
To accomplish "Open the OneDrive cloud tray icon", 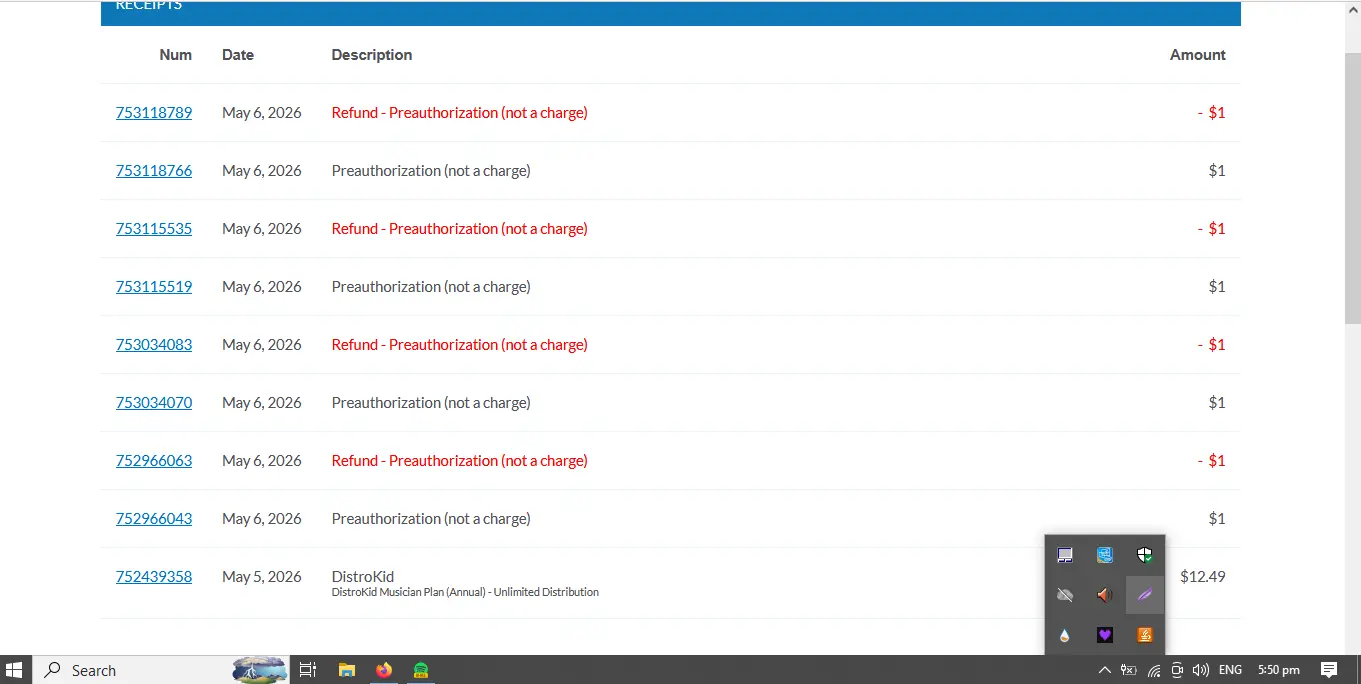I will [1065, 595].
